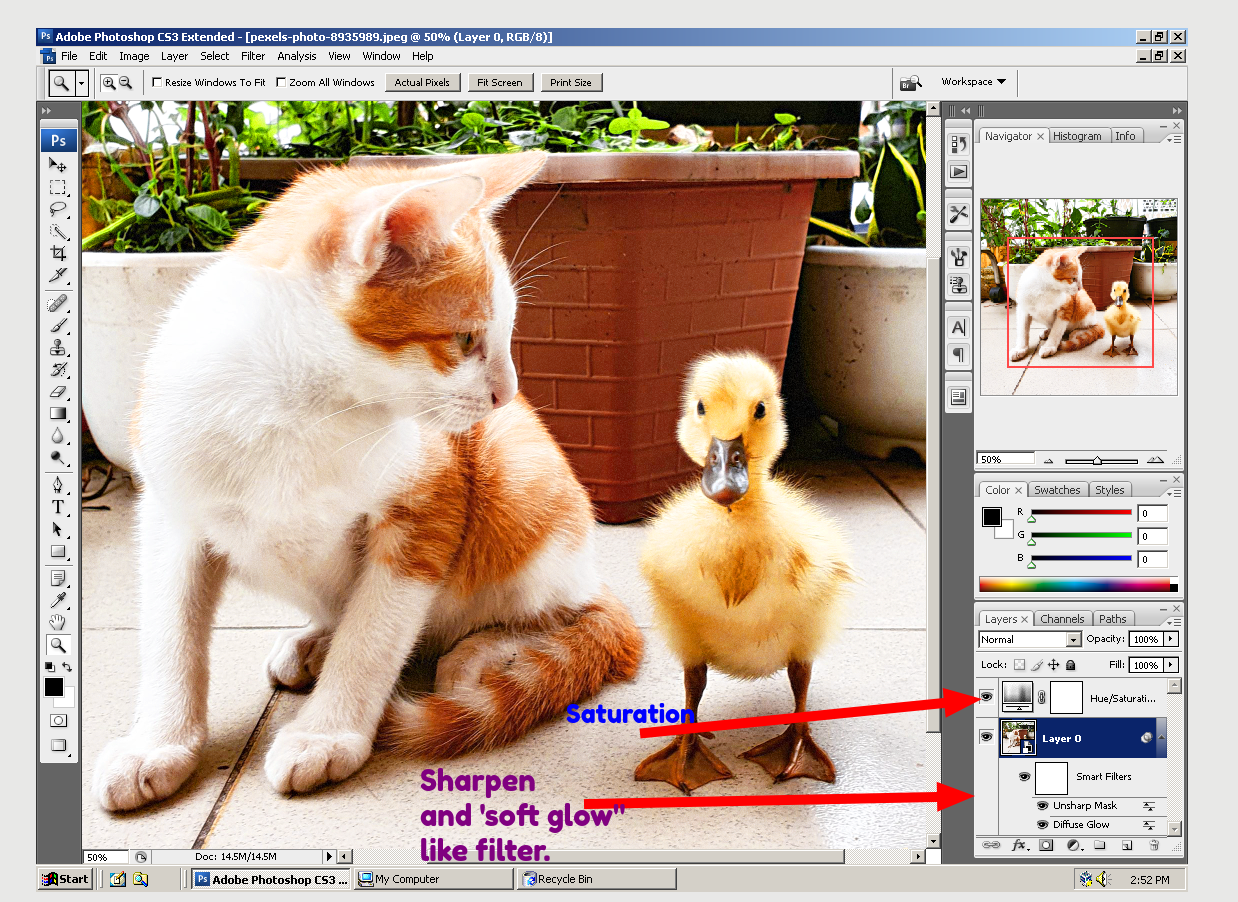This screenshot has width=1238, height=902.
Task: Open the Opacity slider arrow
Action: pos(1171,639)
